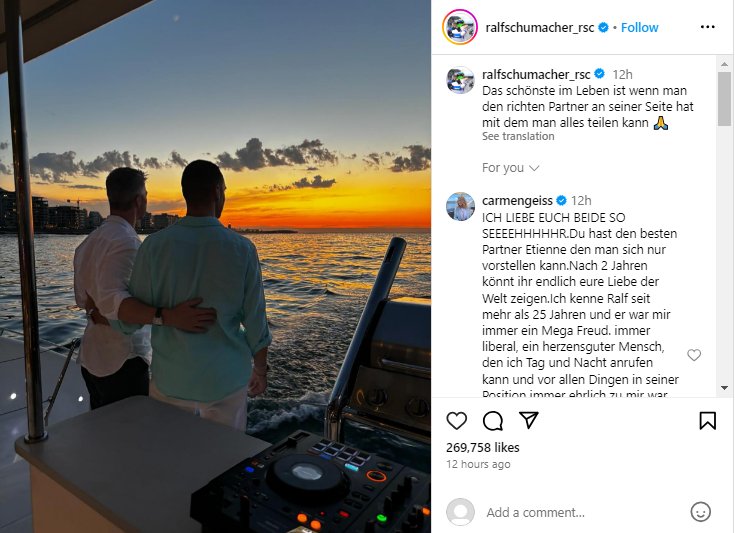Click the sunset boat photo
735x533 pixels.
[216, 266]
